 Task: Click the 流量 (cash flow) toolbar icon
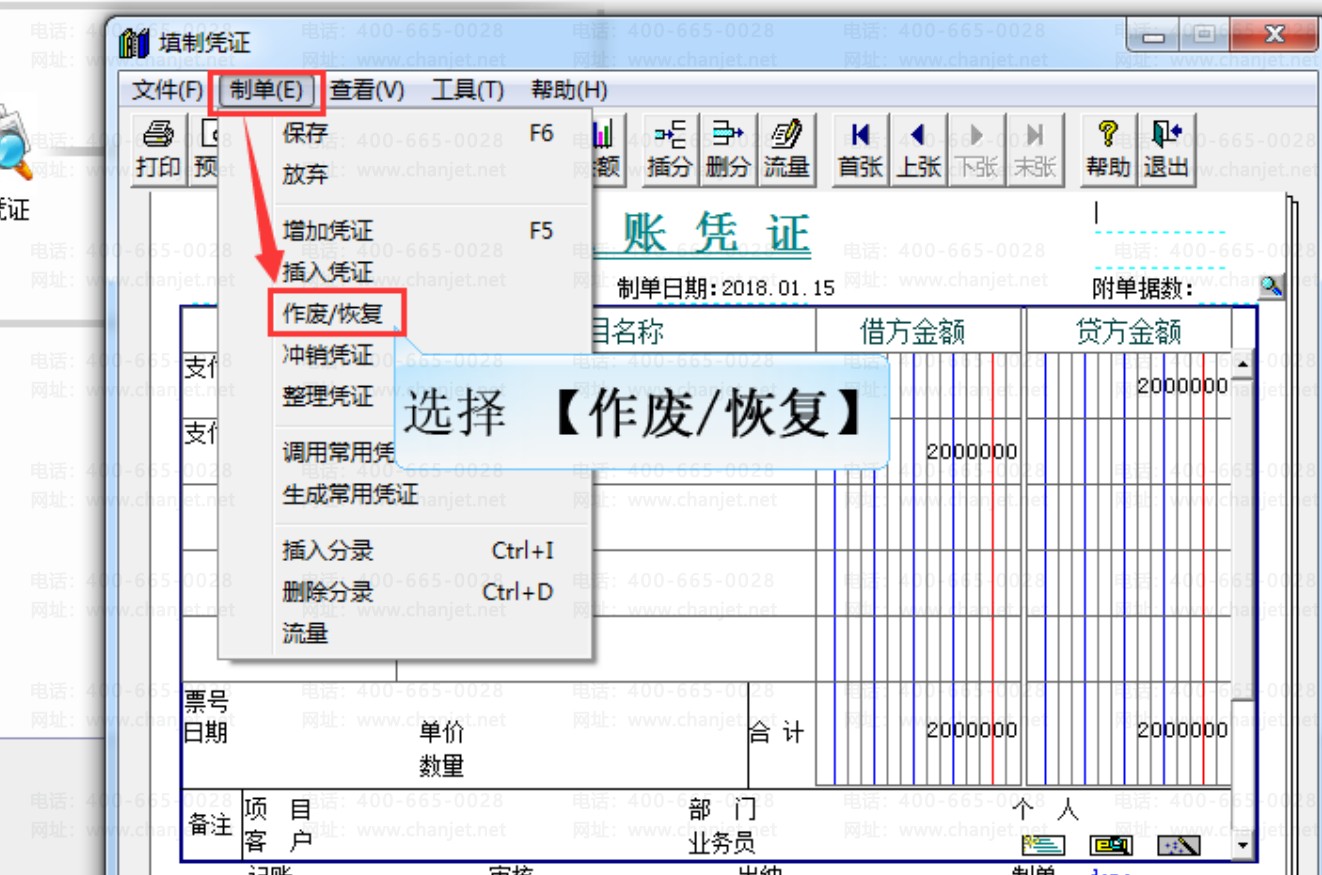tap(786, 150)
